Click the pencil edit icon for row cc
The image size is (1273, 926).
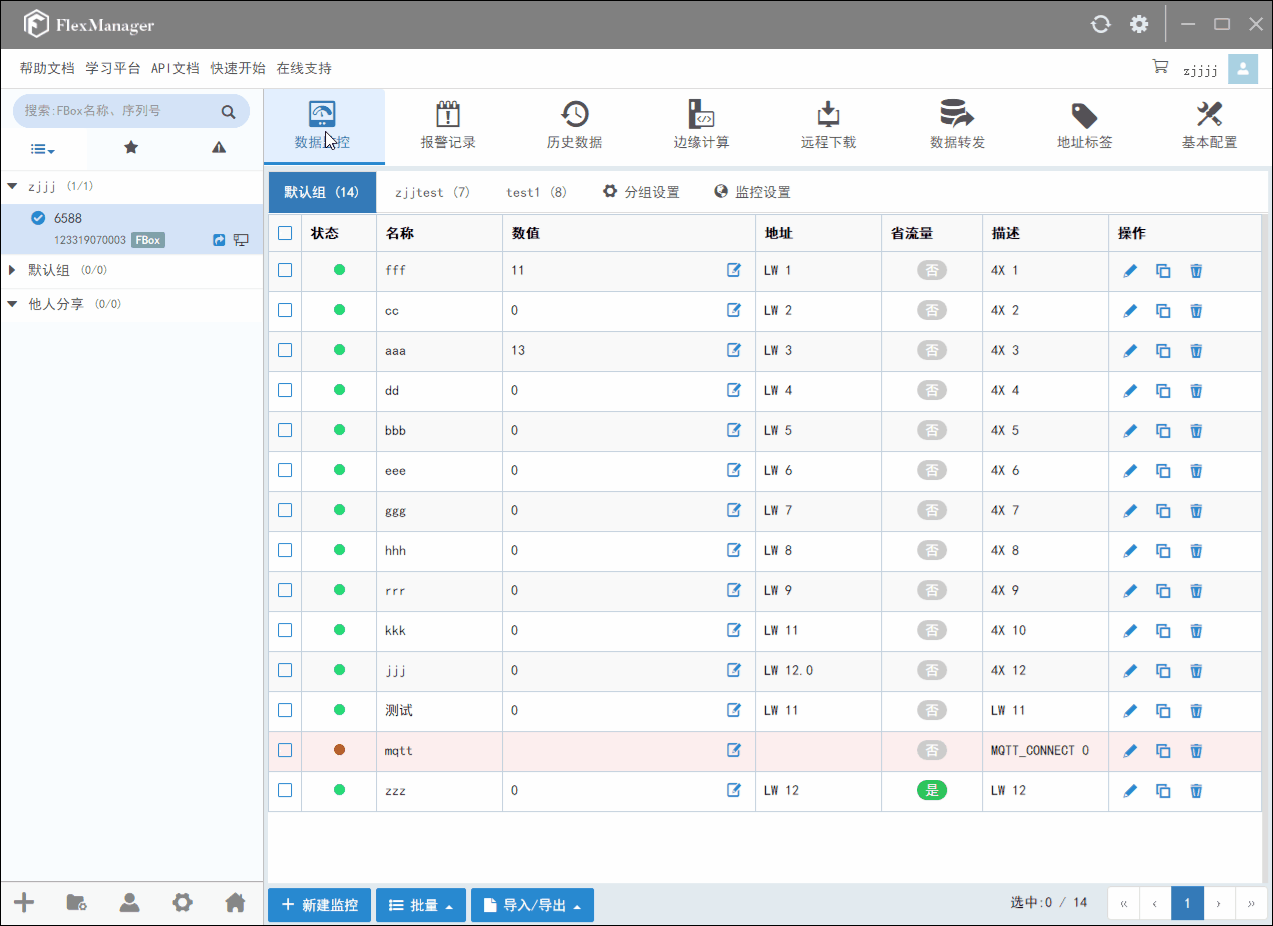(1130, 311)
